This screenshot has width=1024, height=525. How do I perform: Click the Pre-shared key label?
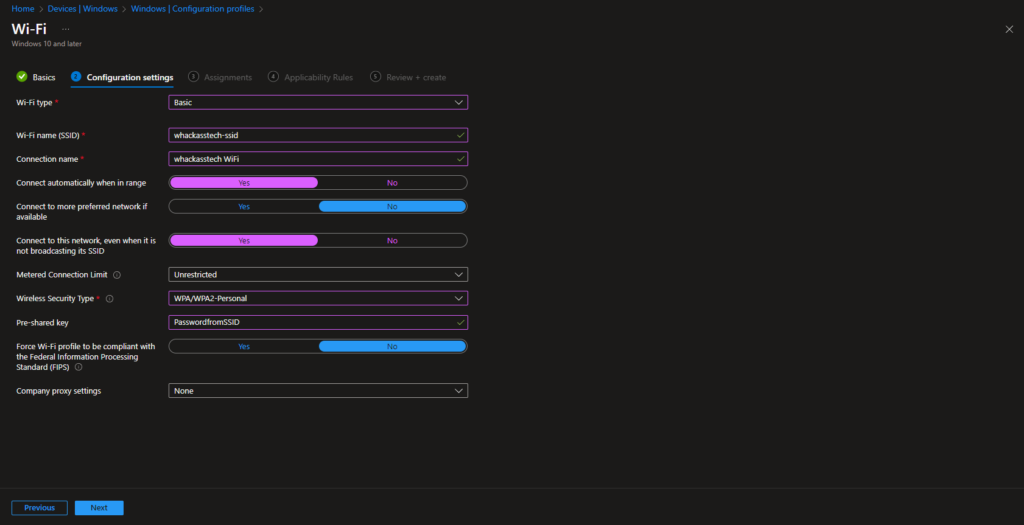(x=42, y=322)
